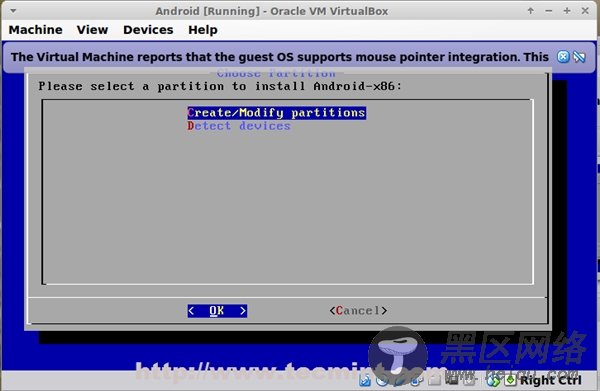
Task: Open the View menu
Action: [x=92, y=29]
